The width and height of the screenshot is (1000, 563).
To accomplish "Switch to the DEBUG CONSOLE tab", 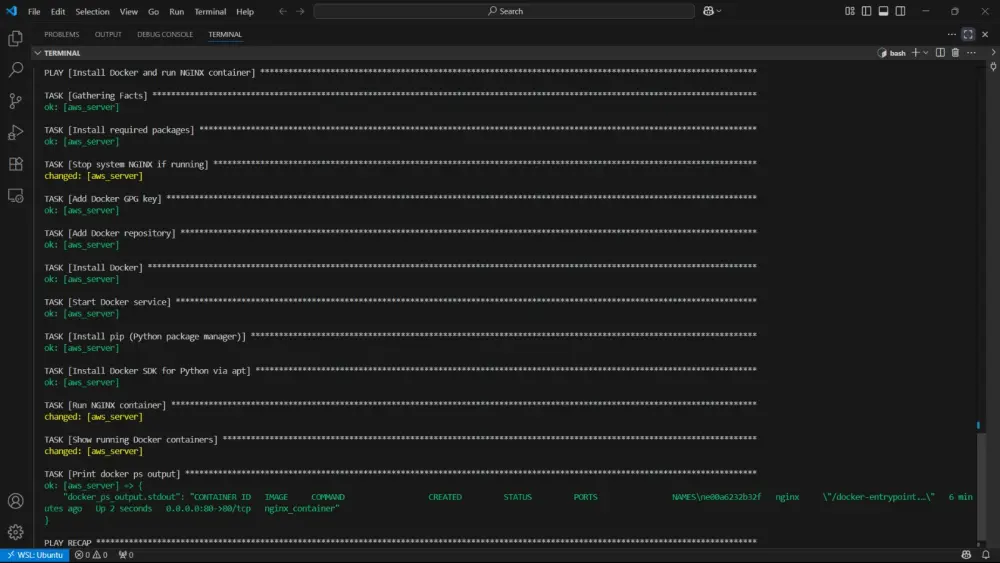I will click(x=165, y=34).
